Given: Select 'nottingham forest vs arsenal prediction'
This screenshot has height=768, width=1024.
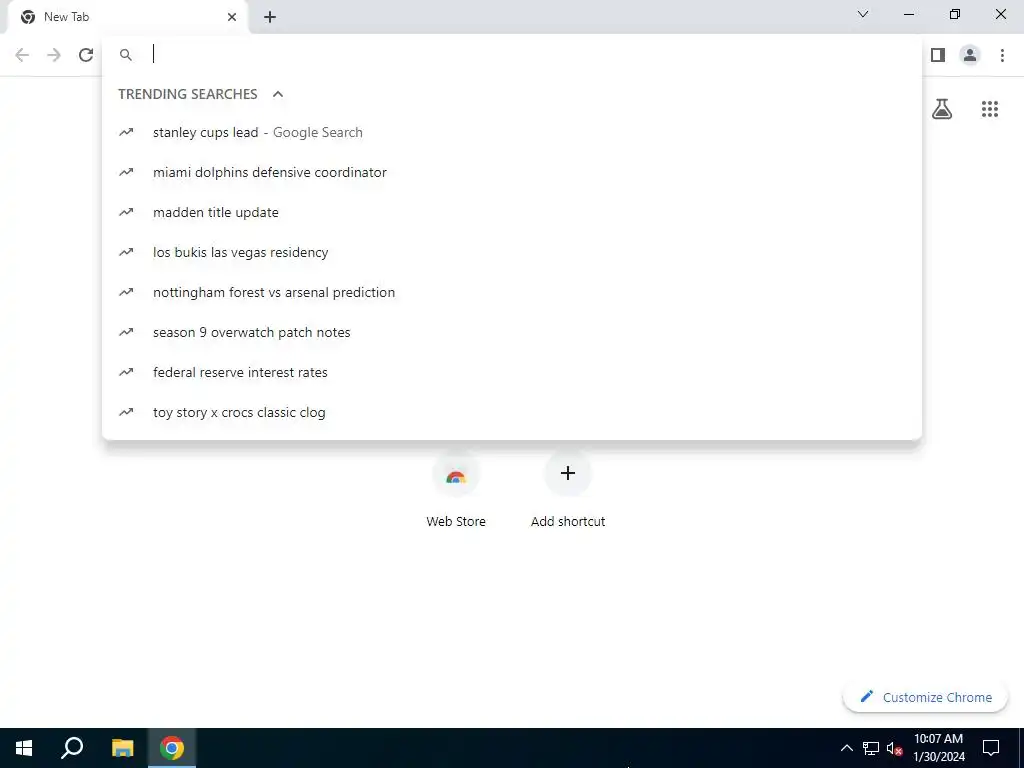Looking at the screenshot, I should pyautogui.click(x=512, y=293).
